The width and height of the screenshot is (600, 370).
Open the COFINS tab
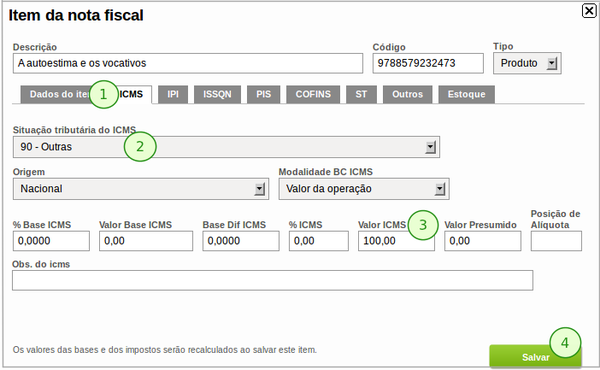[313, 95]
